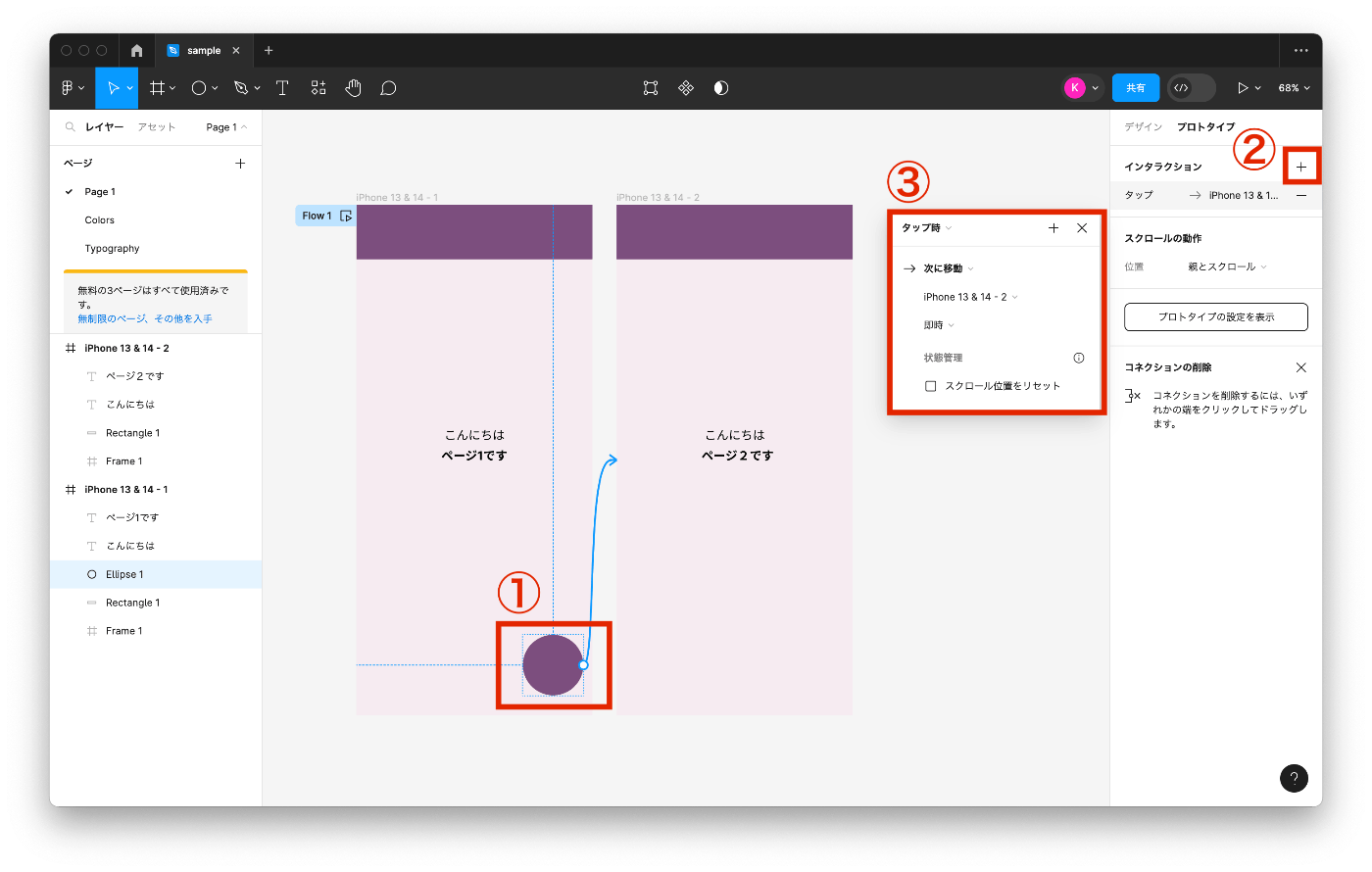
Task: Click プロトタイプの設定を表示 button
Action: pyautogui.click(x=1216, y=317)
